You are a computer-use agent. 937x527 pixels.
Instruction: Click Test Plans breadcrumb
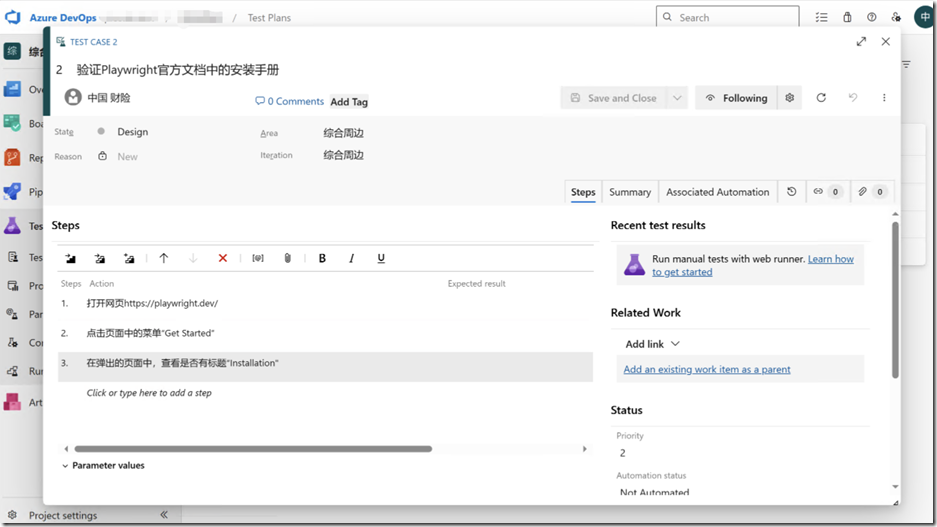pyautogui.click(x=270, y=18)
